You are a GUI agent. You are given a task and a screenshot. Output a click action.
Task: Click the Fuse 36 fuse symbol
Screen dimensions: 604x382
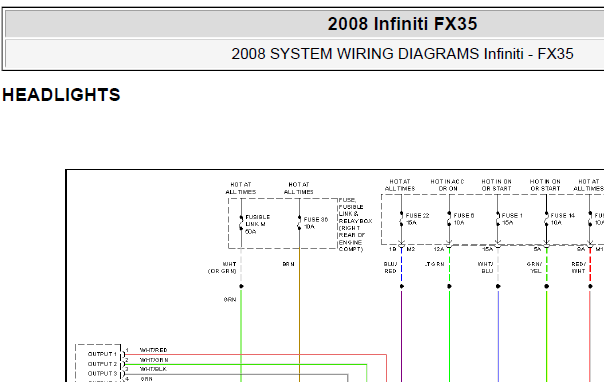299,223
